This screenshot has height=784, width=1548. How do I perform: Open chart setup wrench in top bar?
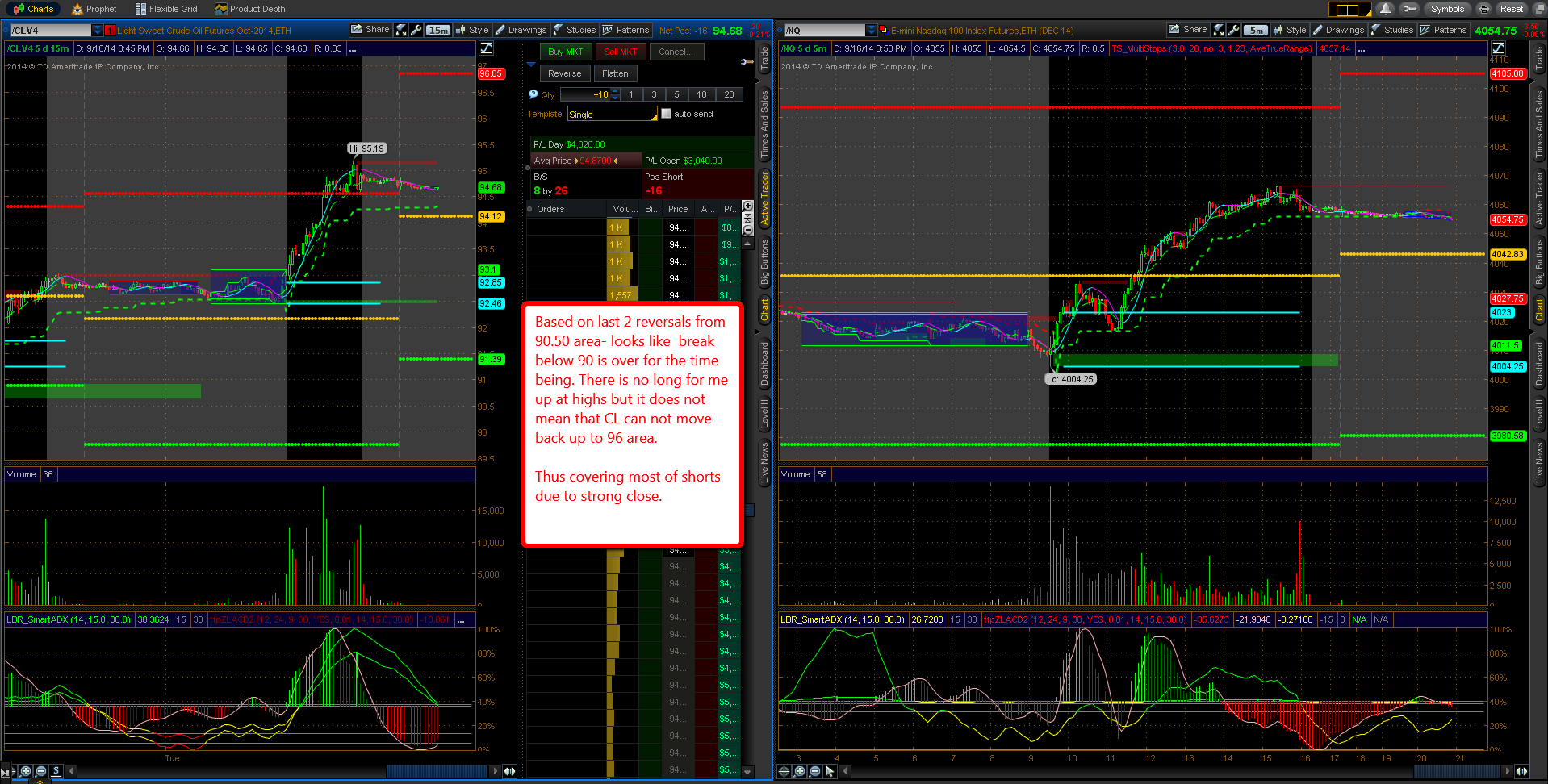click(1409, 9)
